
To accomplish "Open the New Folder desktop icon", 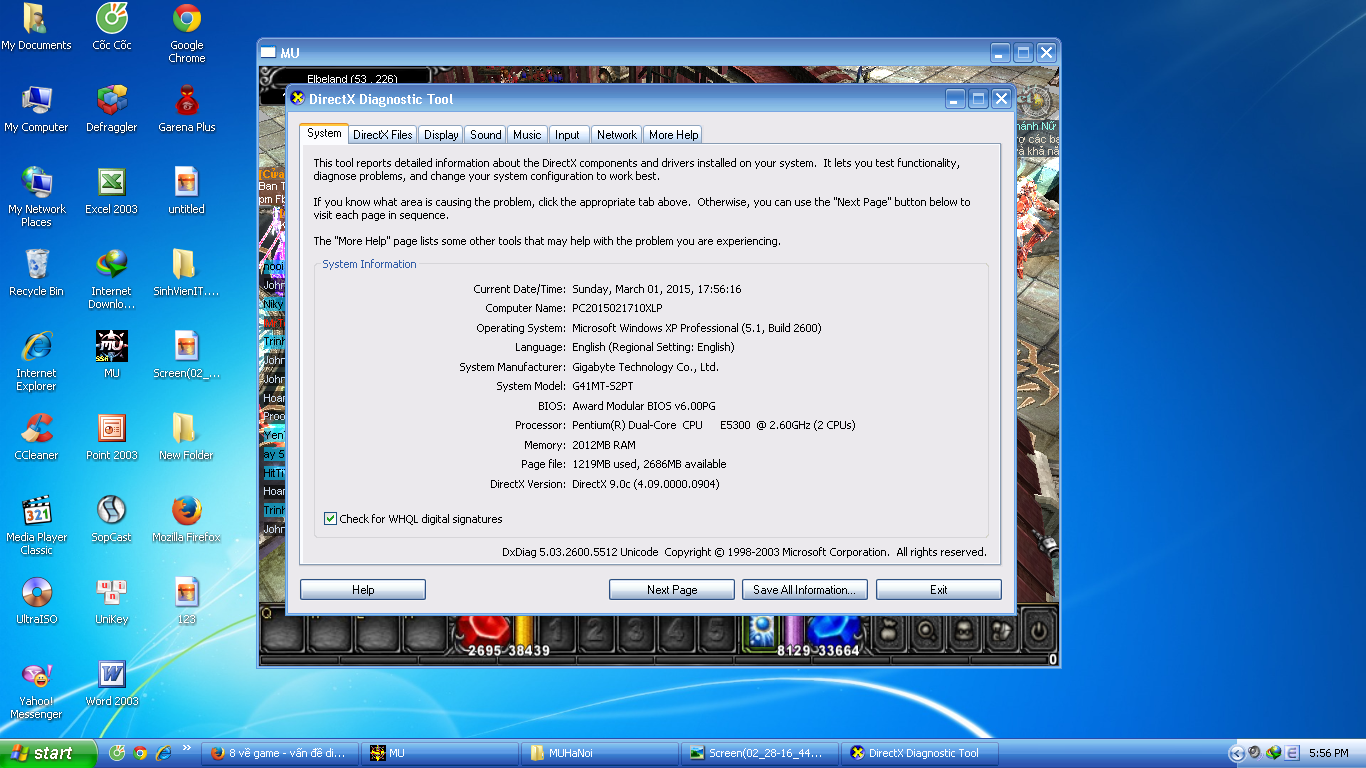I will point(187,437).
